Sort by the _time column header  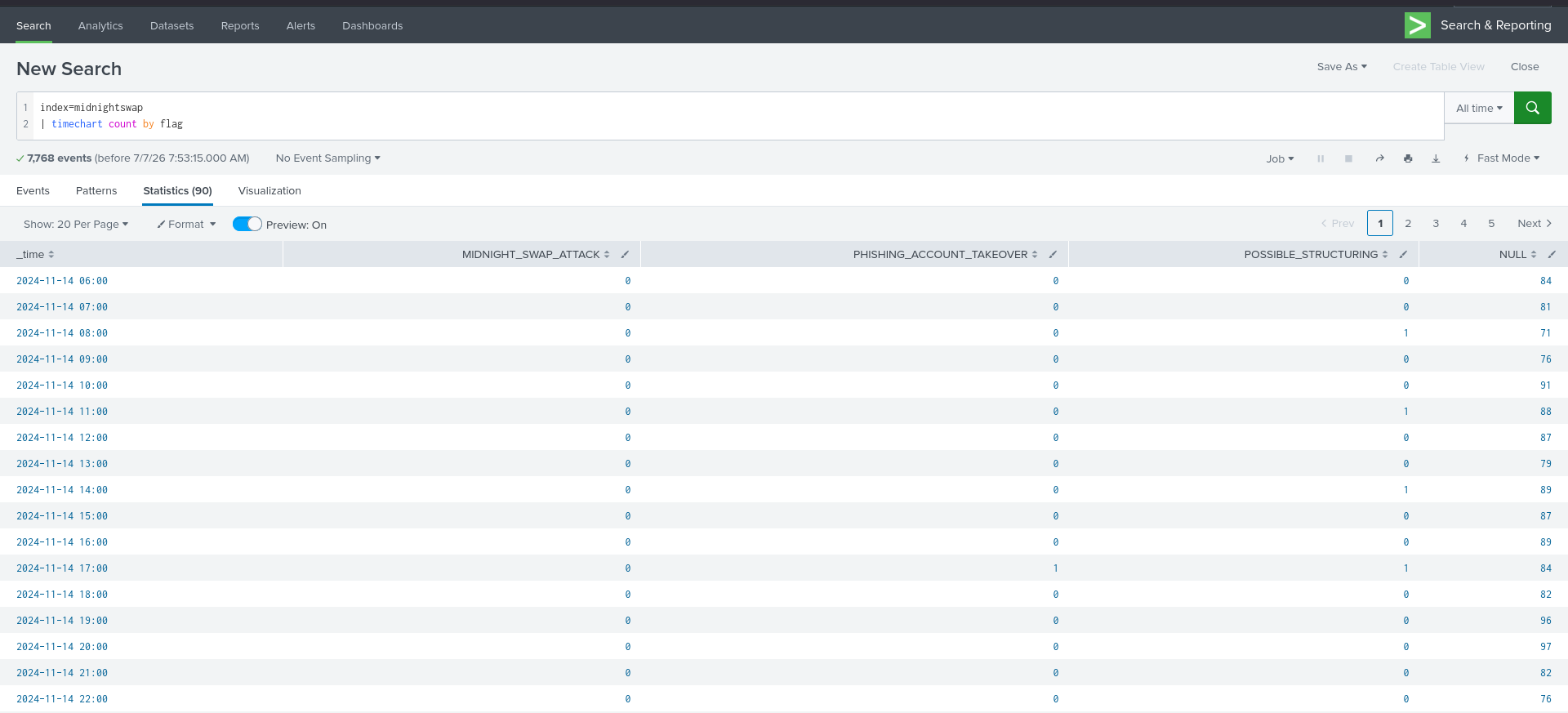tap(35, 254)
